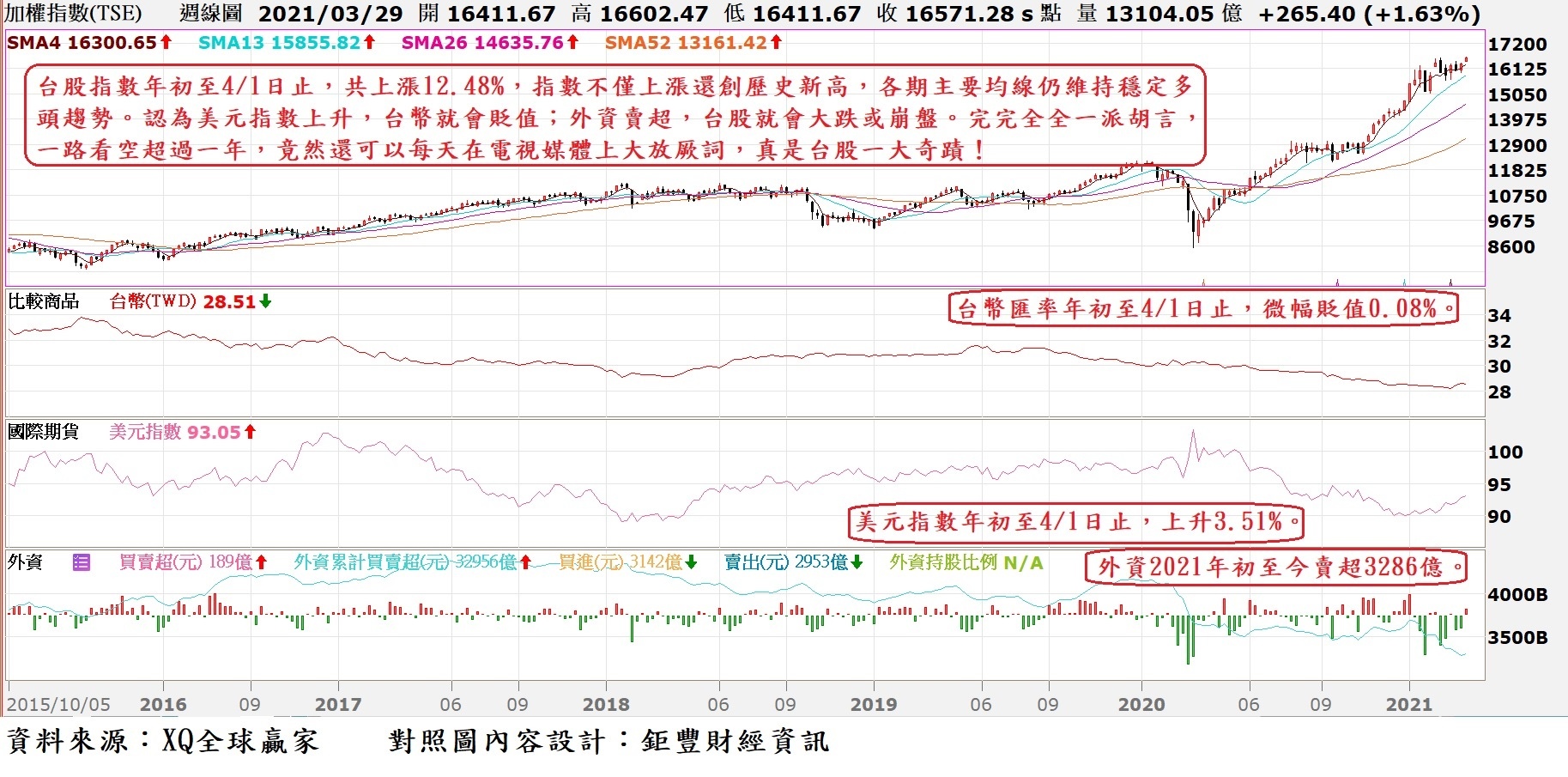Click the 90 value on the dollar index axis
The image size is (1568, 777).
tap(1499, 517)
